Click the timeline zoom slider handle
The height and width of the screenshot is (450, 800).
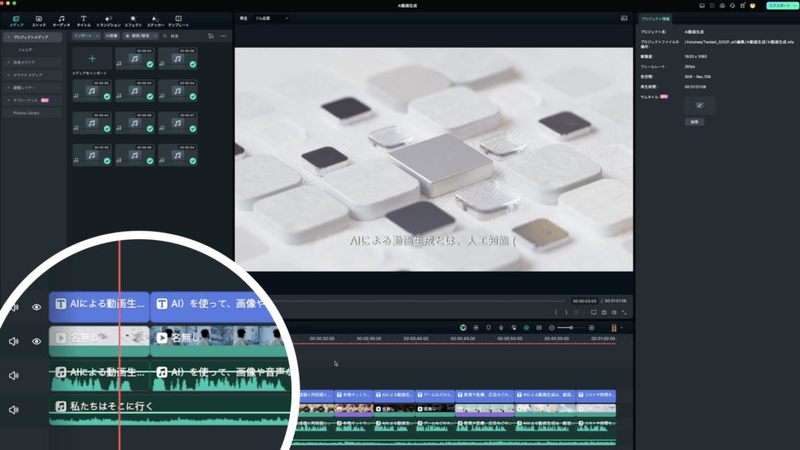[x=571, y=328]
